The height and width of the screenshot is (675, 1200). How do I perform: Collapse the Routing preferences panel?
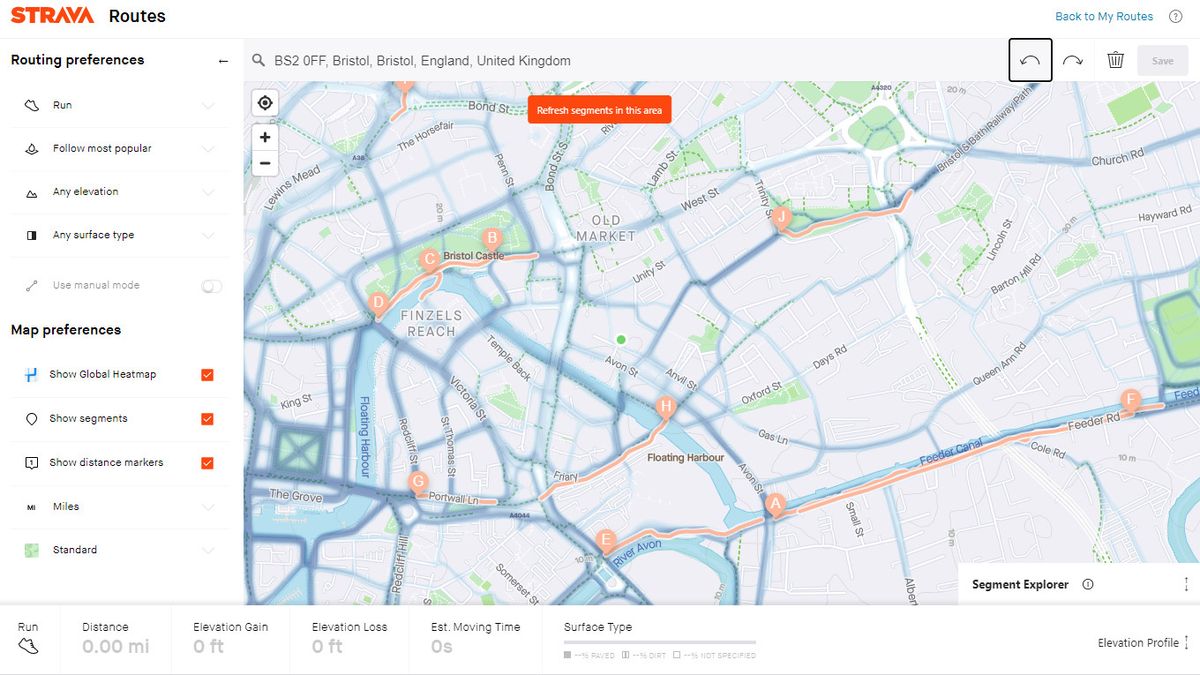(222, 60)
